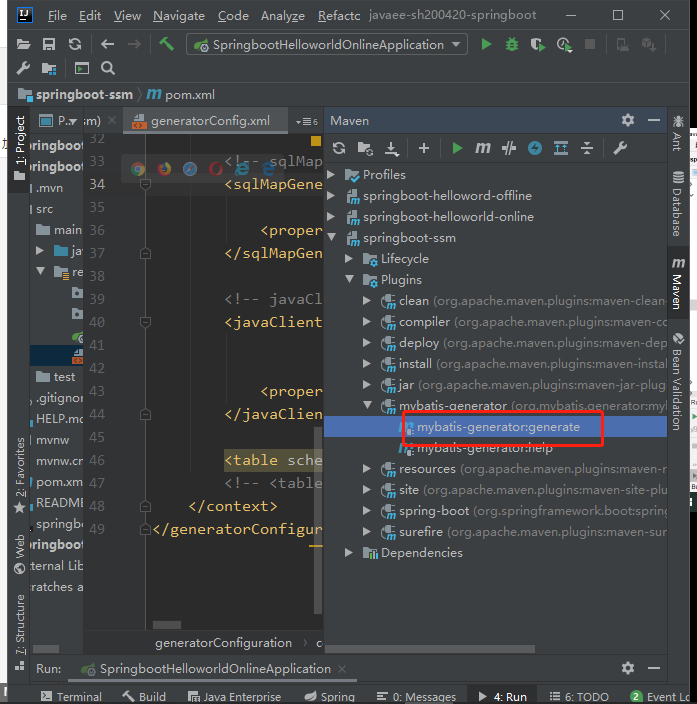
Task: Expand Lifecycle node
Action: (x=349, y=259)
